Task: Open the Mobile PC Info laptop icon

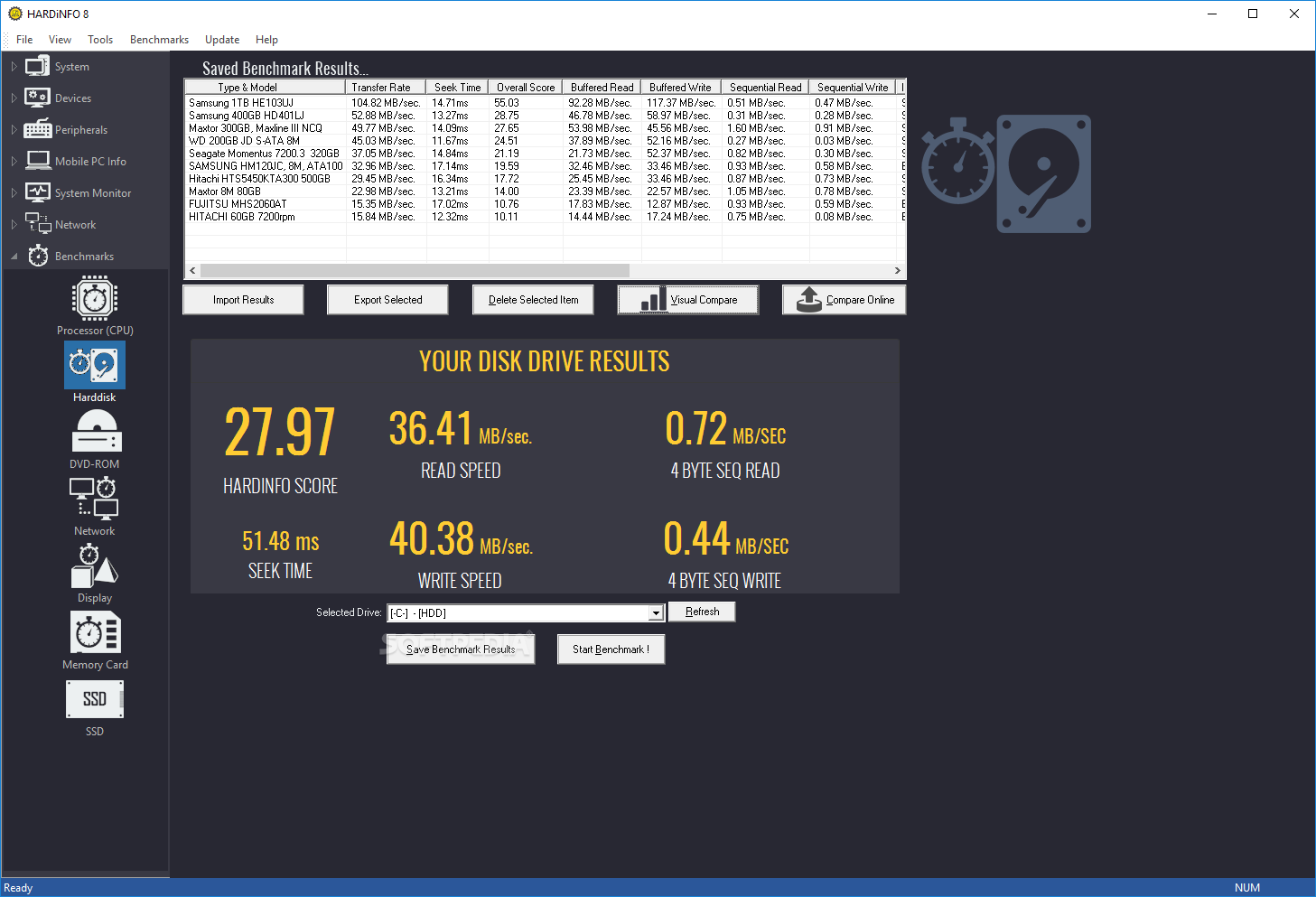Action: tap(38, 161)
